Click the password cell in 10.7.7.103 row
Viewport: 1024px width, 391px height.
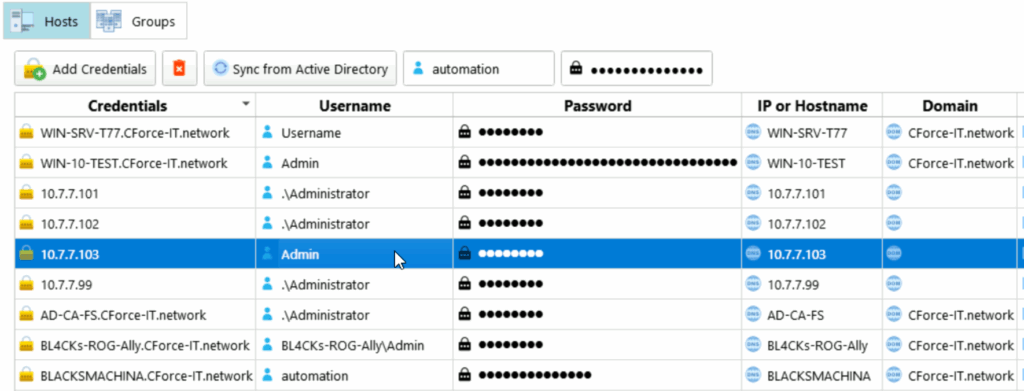tap(598, 254)
